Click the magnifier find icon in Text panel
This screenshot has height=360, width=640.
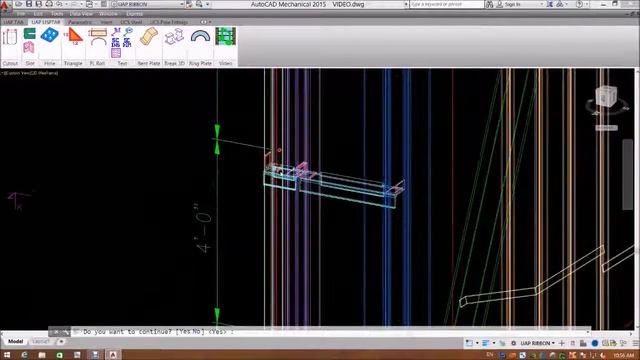pyautogui.click(x=128, y=31)
